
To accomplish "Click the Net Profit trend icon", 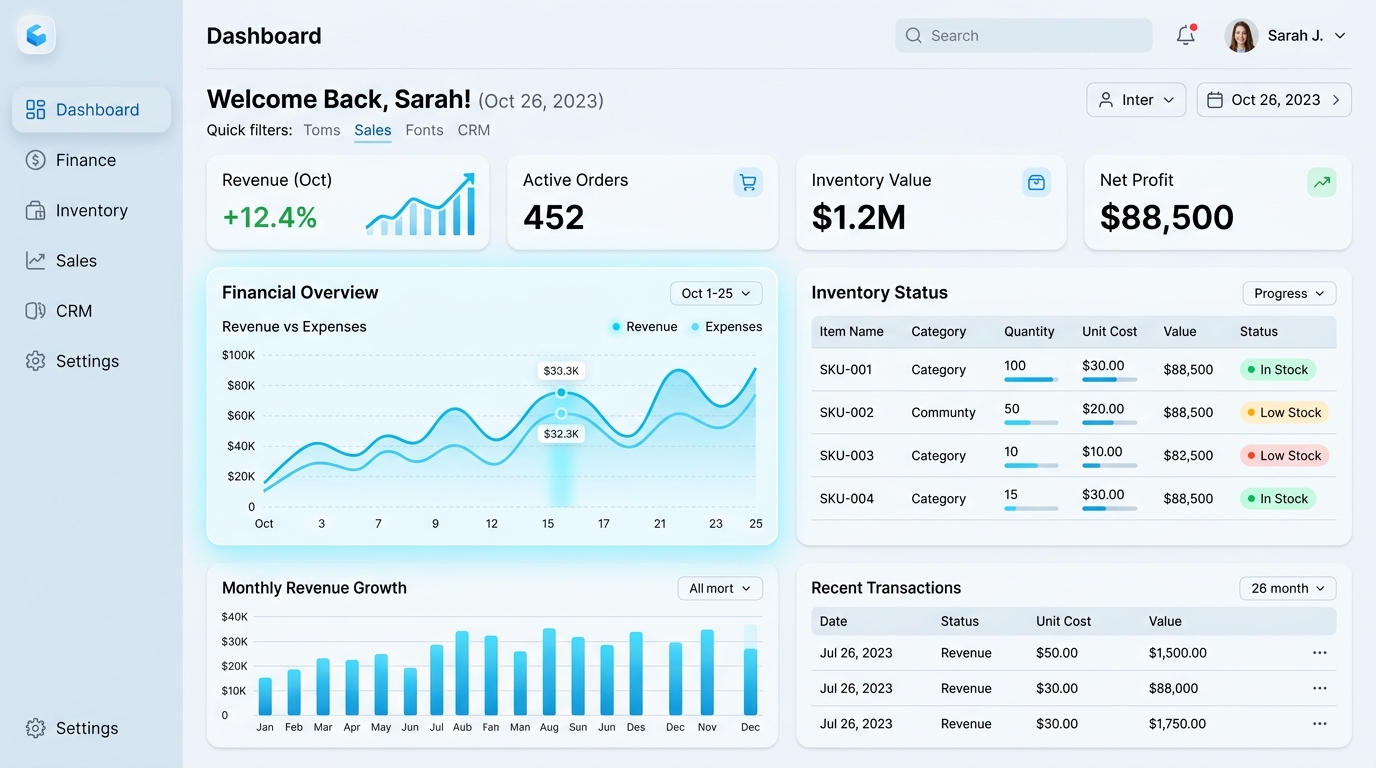I will pos(1322,182).
